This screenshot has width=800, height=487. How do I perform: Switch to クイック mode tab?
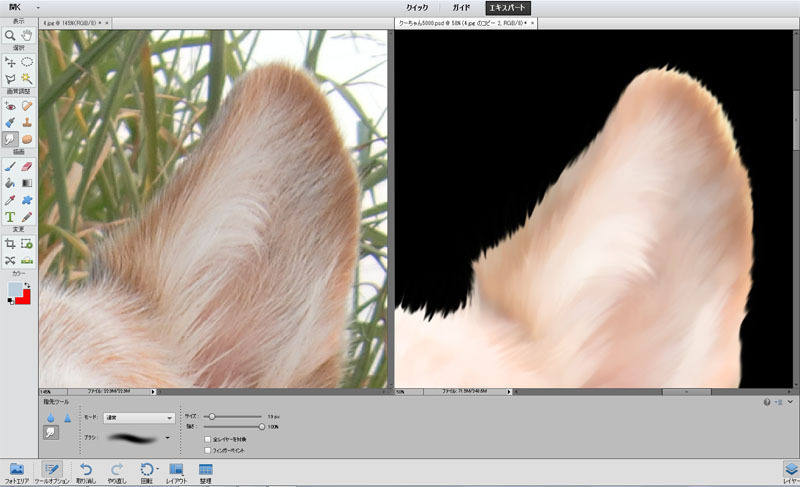click(417, 8)
